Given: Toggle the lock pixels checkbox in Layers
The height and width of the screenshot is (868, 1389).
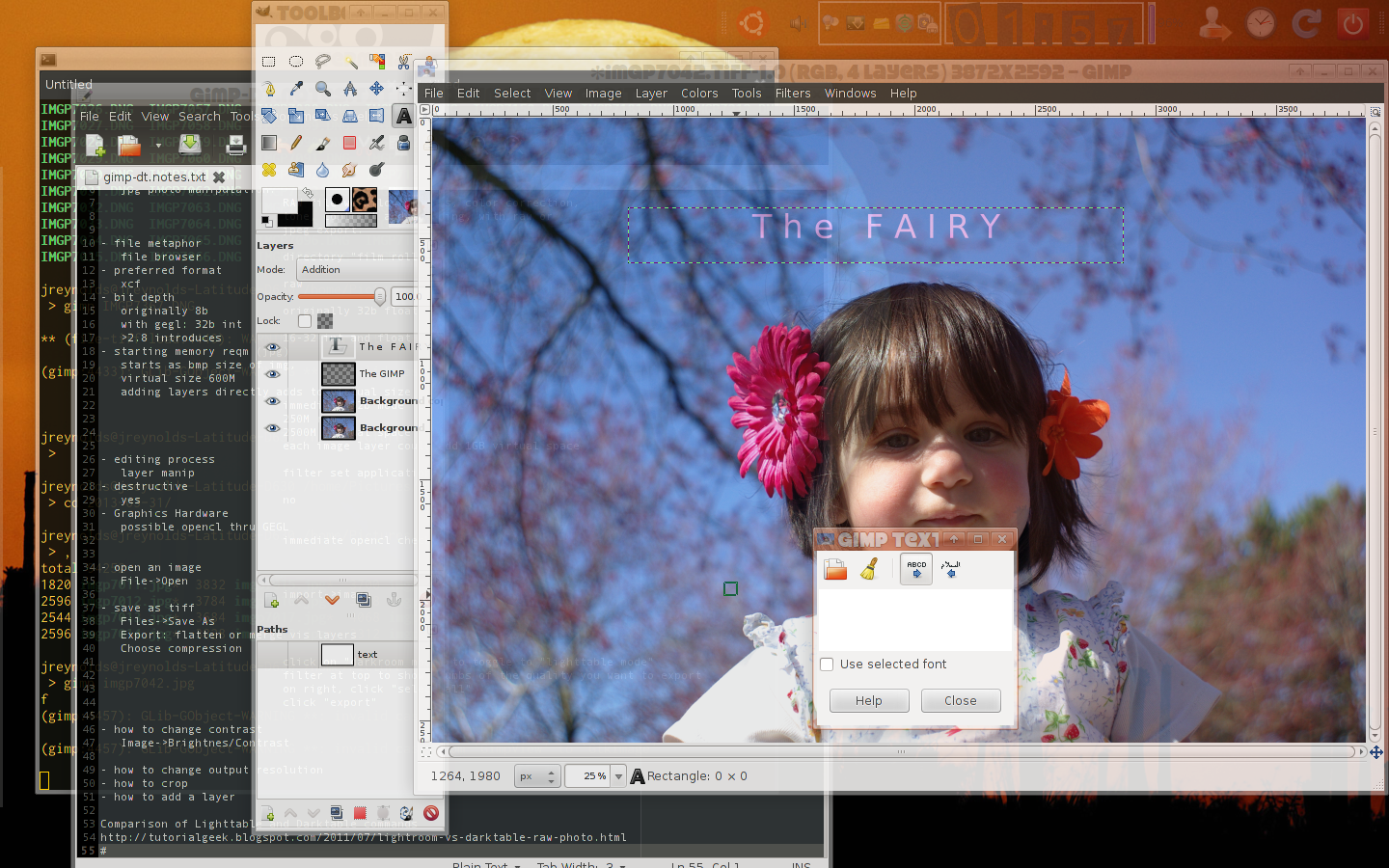Looking at the screenshot, I should pyautogui.click(x=305, y=321).
